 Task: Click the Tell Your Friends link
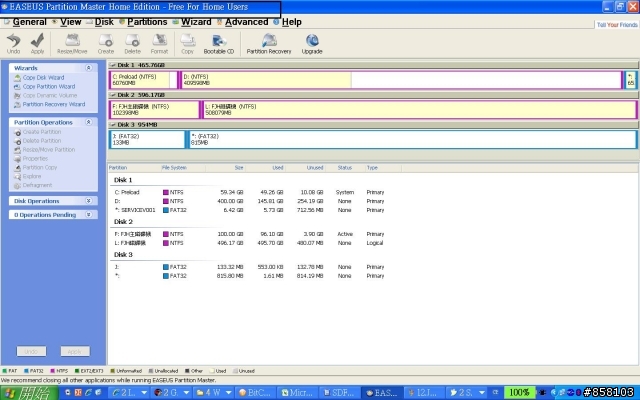coord(617,25)
